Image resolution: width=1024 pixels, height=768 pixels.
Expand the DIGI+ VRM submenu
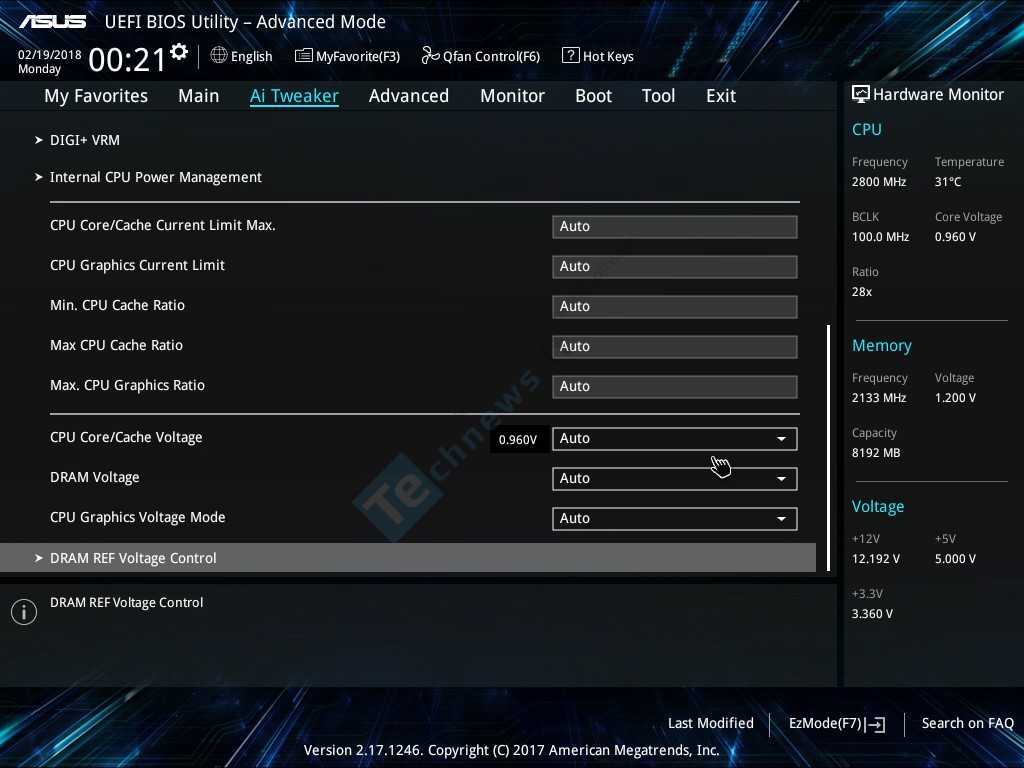click(85, 140)
